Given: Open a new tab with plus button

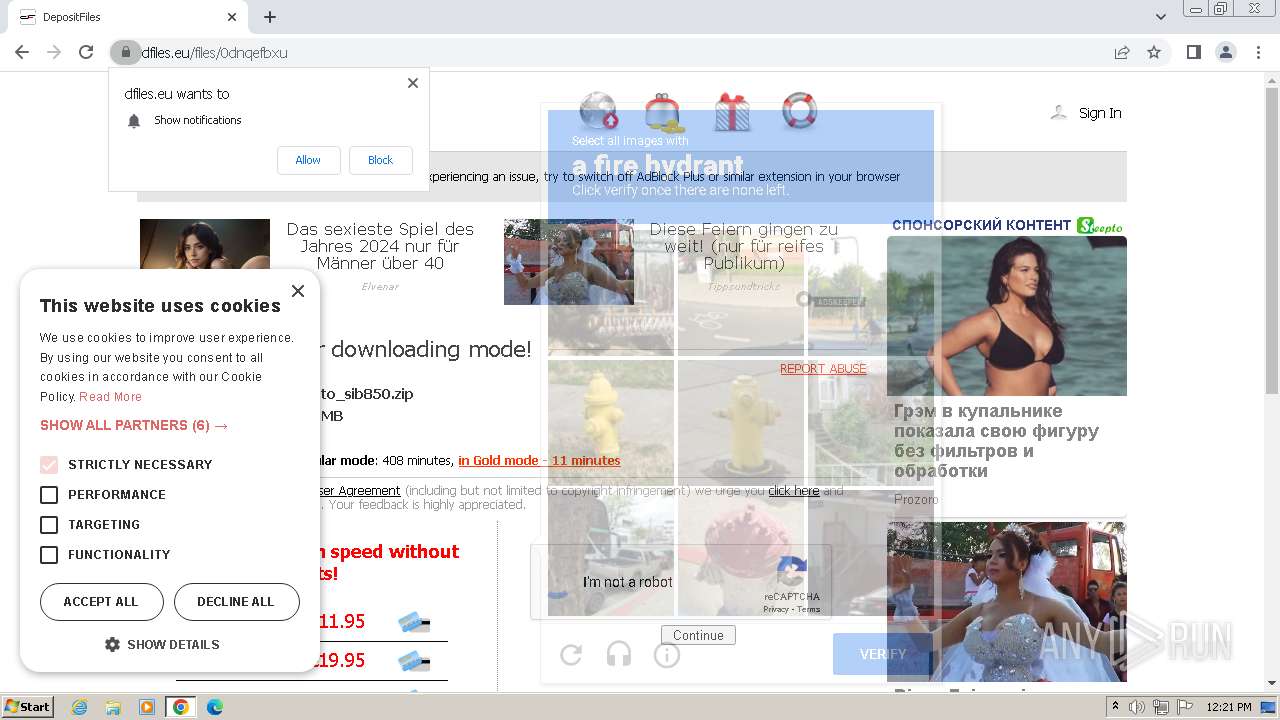Looking at the screenshot, I should [270, 17].
